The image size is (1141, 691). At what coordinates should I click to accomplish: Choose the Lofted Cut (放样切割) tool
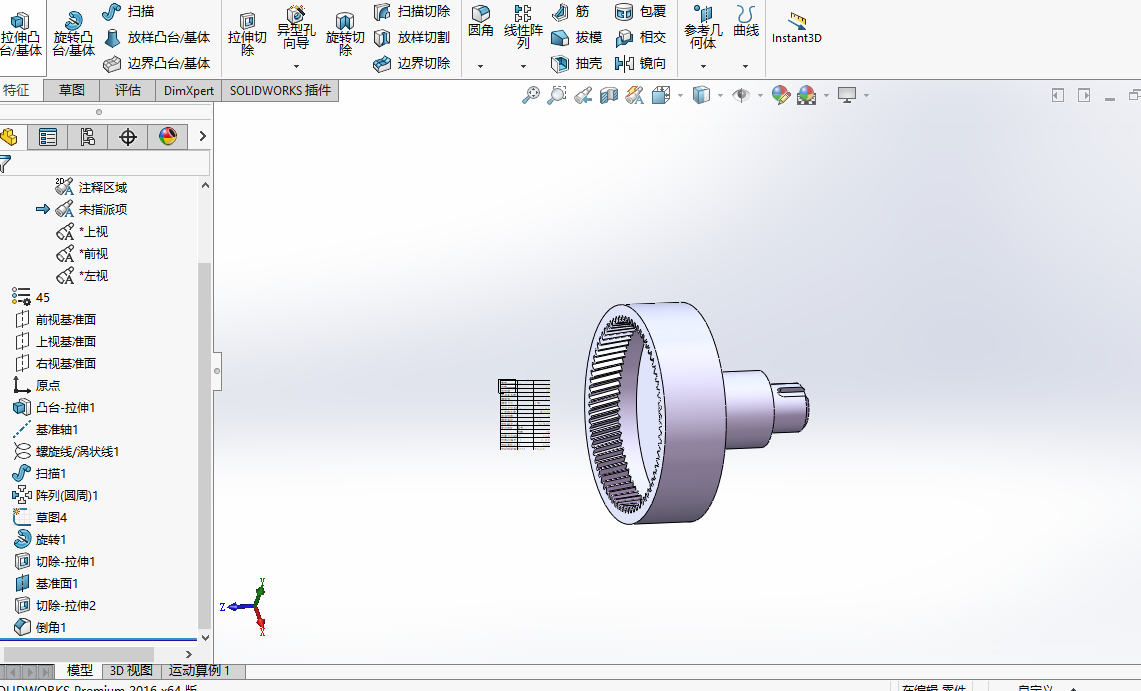412,37
